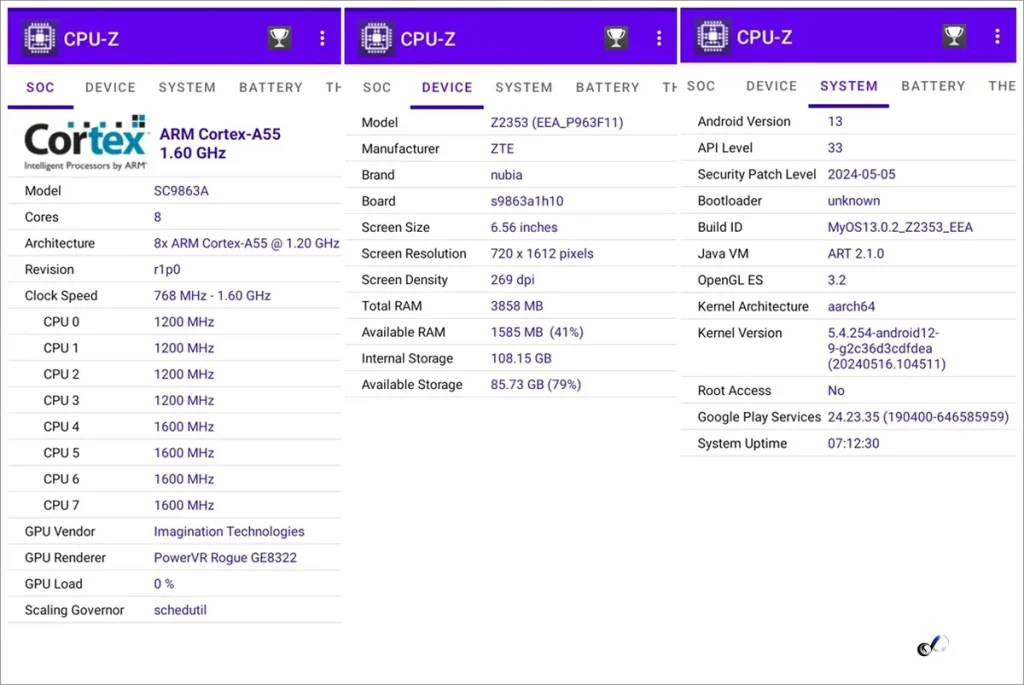Image resolution: width=1024 pixels, height=685 pixels.
Task: Open three-dot overflow menu in middle DEVICE panel
Action: pos(659,38)
